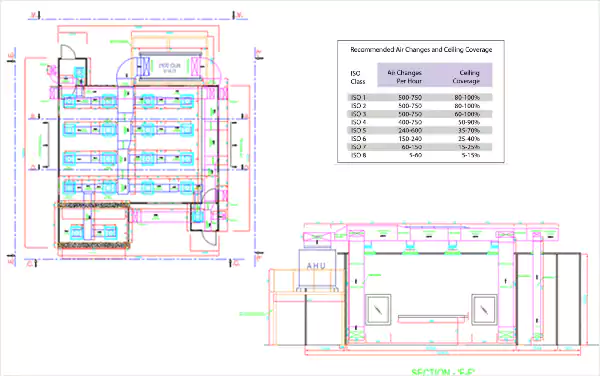Click the 25-40% ceiling coverage value

click(469, 138)
